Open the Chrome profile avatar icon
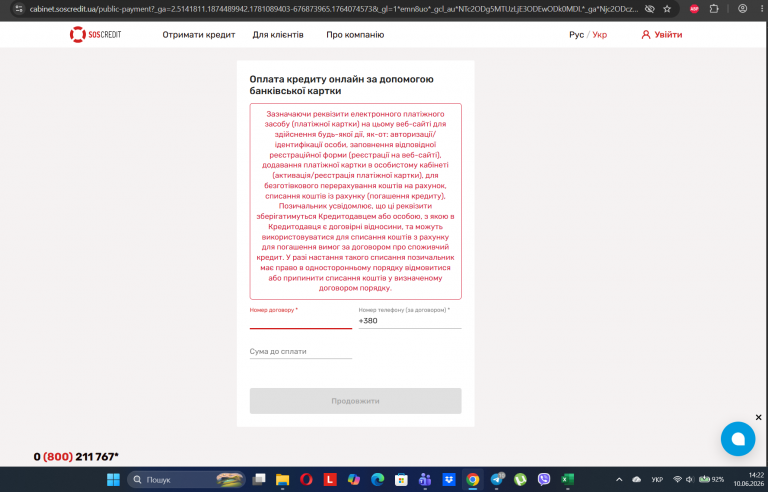Viewport: 768px width, 492px height. point(743,9)
